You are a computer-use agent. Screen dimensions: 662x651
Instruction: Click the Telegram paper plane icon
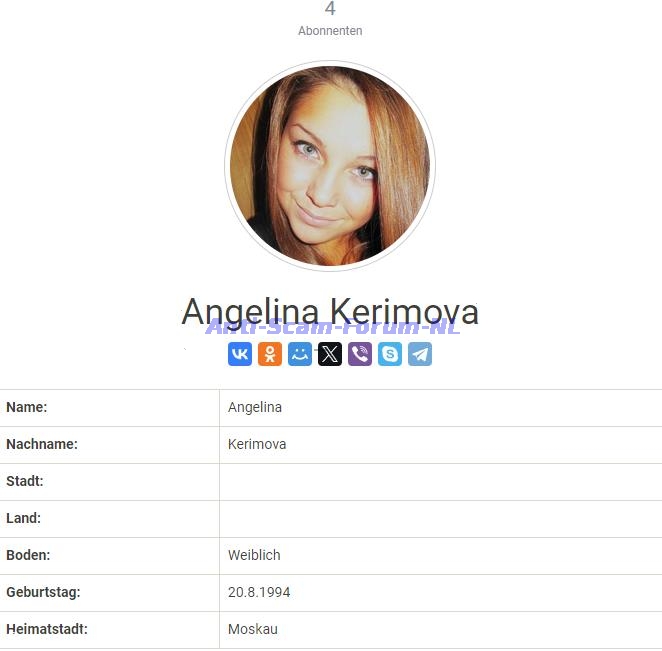click(420, 354)
